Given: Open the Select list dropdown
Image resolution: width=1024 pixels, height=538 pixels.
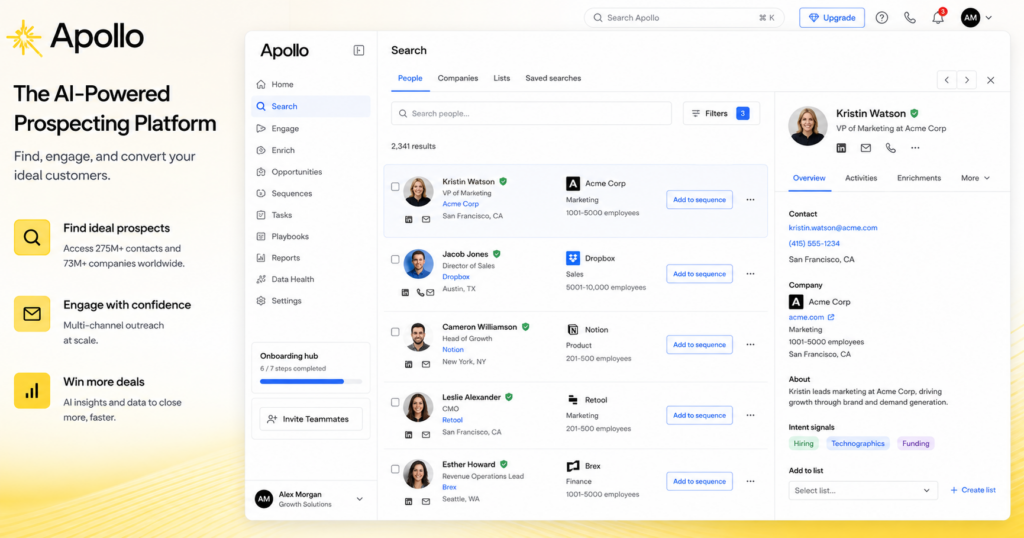Looking at the screenshot, I should [863, 490].
